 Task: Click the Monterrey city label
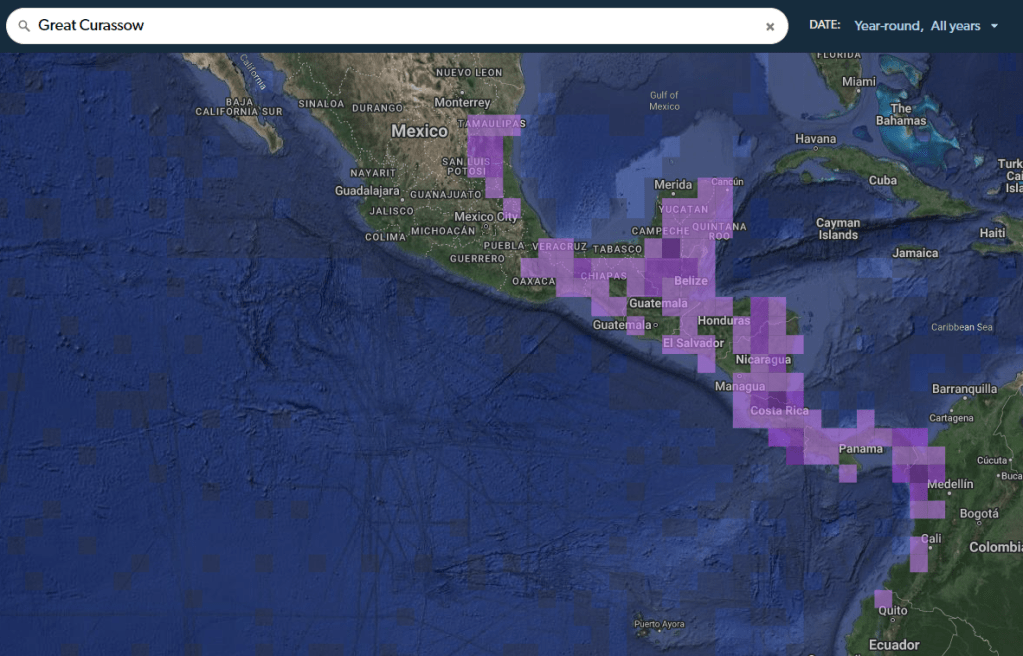click(462, 103)
